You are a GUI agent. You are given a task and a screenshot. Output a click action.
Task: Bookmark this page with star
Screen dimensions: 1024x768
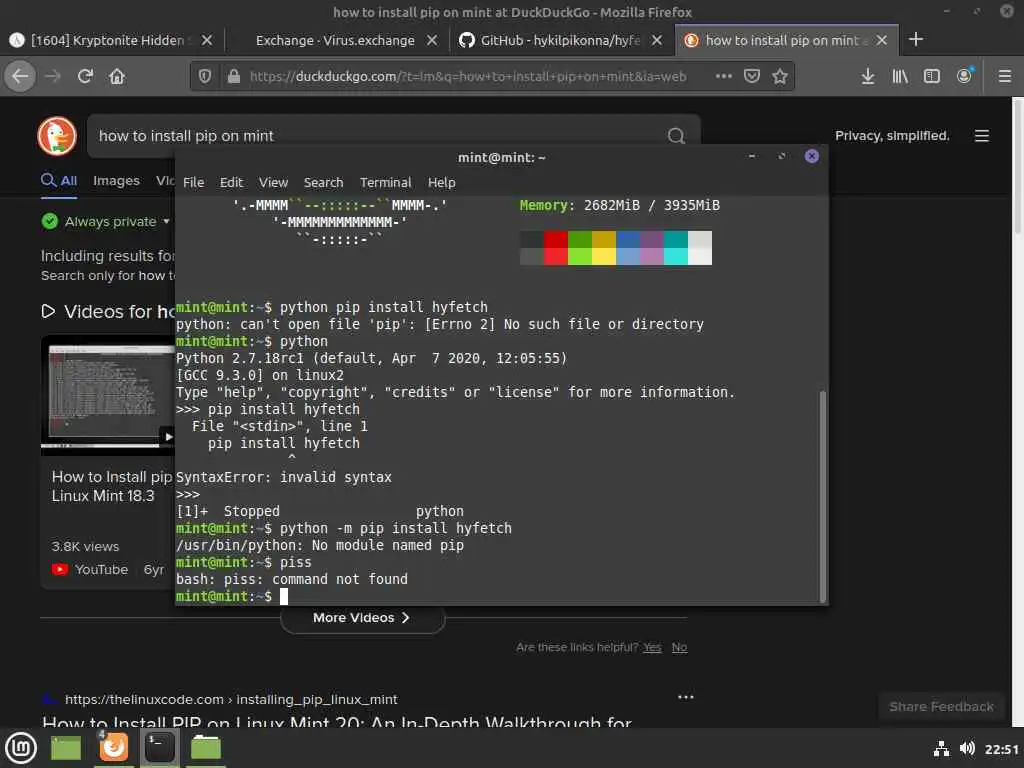pyautogui.click(x=780, y=76)
